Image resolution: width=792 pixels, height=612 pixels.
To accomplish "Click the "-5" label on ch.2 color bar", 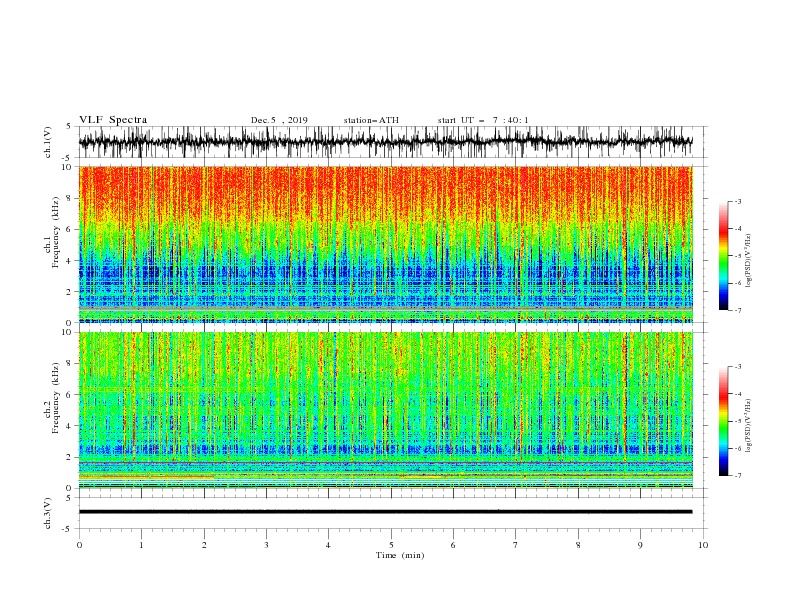I will [737, 421].
